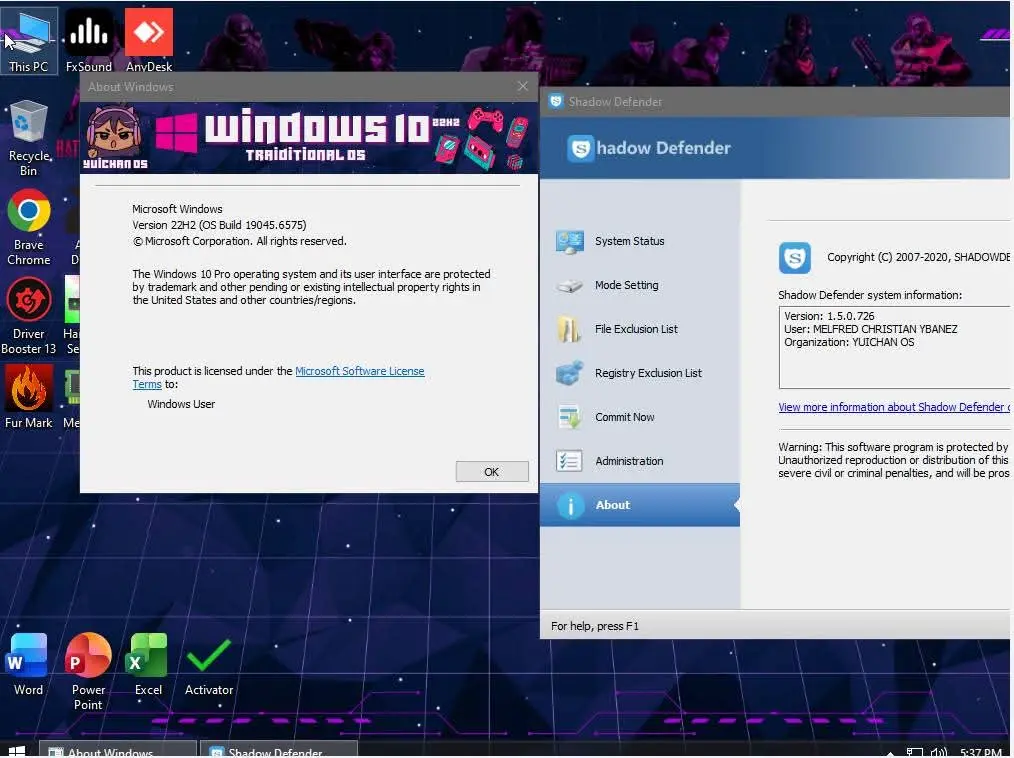Click the Shadow Defender title bar icon

(556, 102)
